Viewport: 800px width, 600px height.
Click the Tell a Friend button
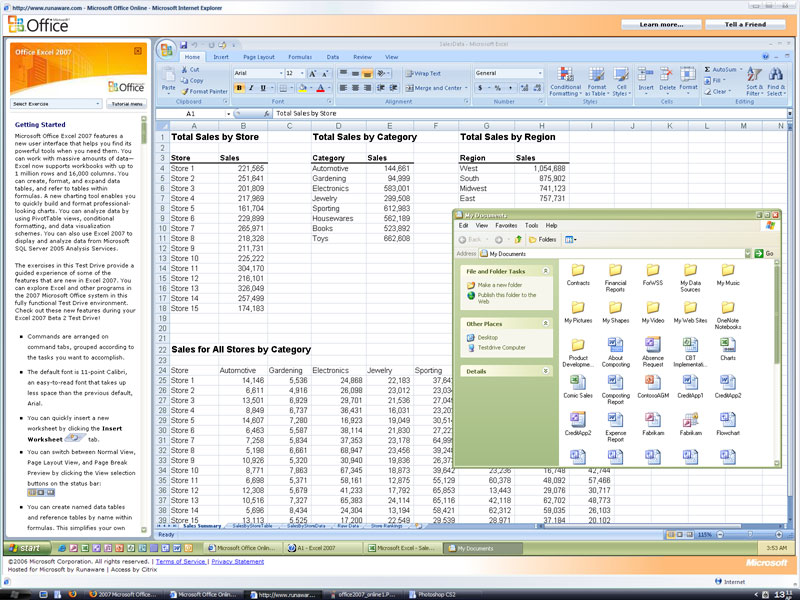745,24
